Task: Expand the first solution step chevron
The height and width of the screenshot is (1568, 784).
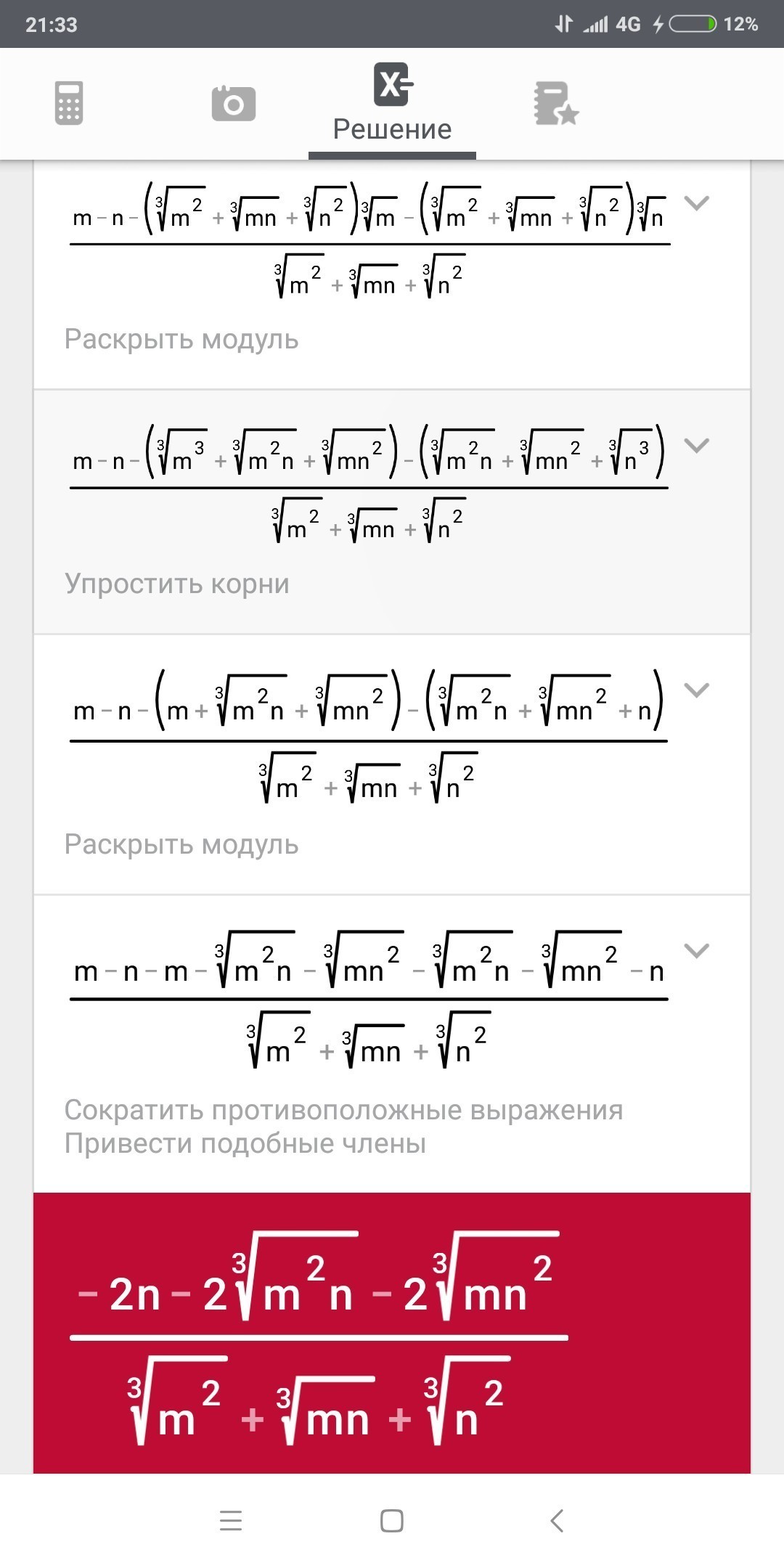Action: [697, 203]
